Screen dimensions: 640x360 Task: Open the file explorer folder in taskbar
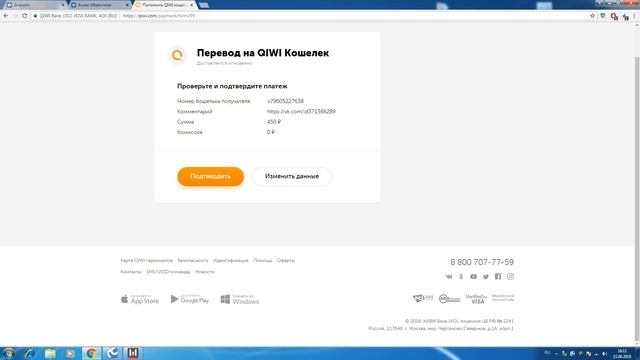pyautogui.click(x=50, y=353)
